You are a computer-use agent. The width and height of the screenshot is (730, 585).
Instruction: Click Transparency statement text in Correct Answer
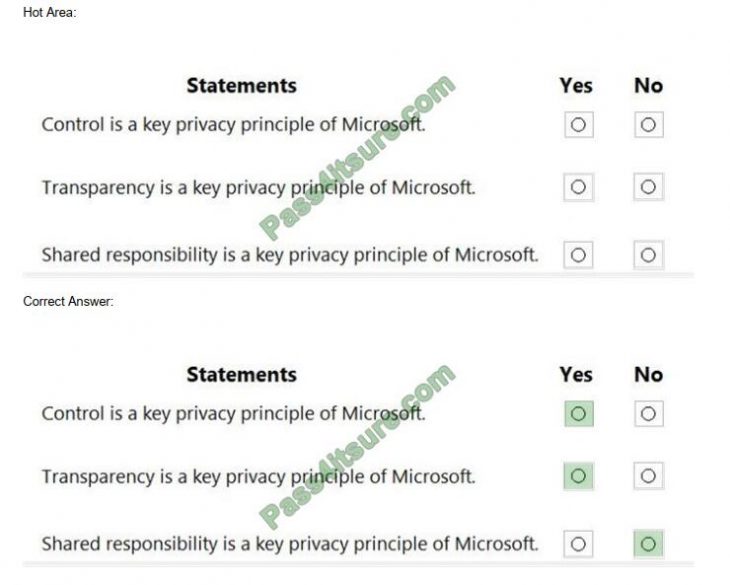258,477
